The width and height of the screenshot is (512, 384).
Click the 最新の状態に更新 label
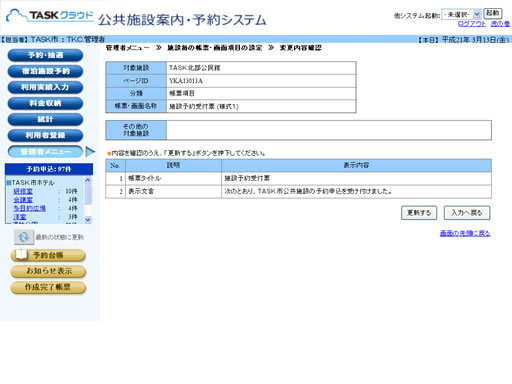pyautogui.click(x=60, y=237)
